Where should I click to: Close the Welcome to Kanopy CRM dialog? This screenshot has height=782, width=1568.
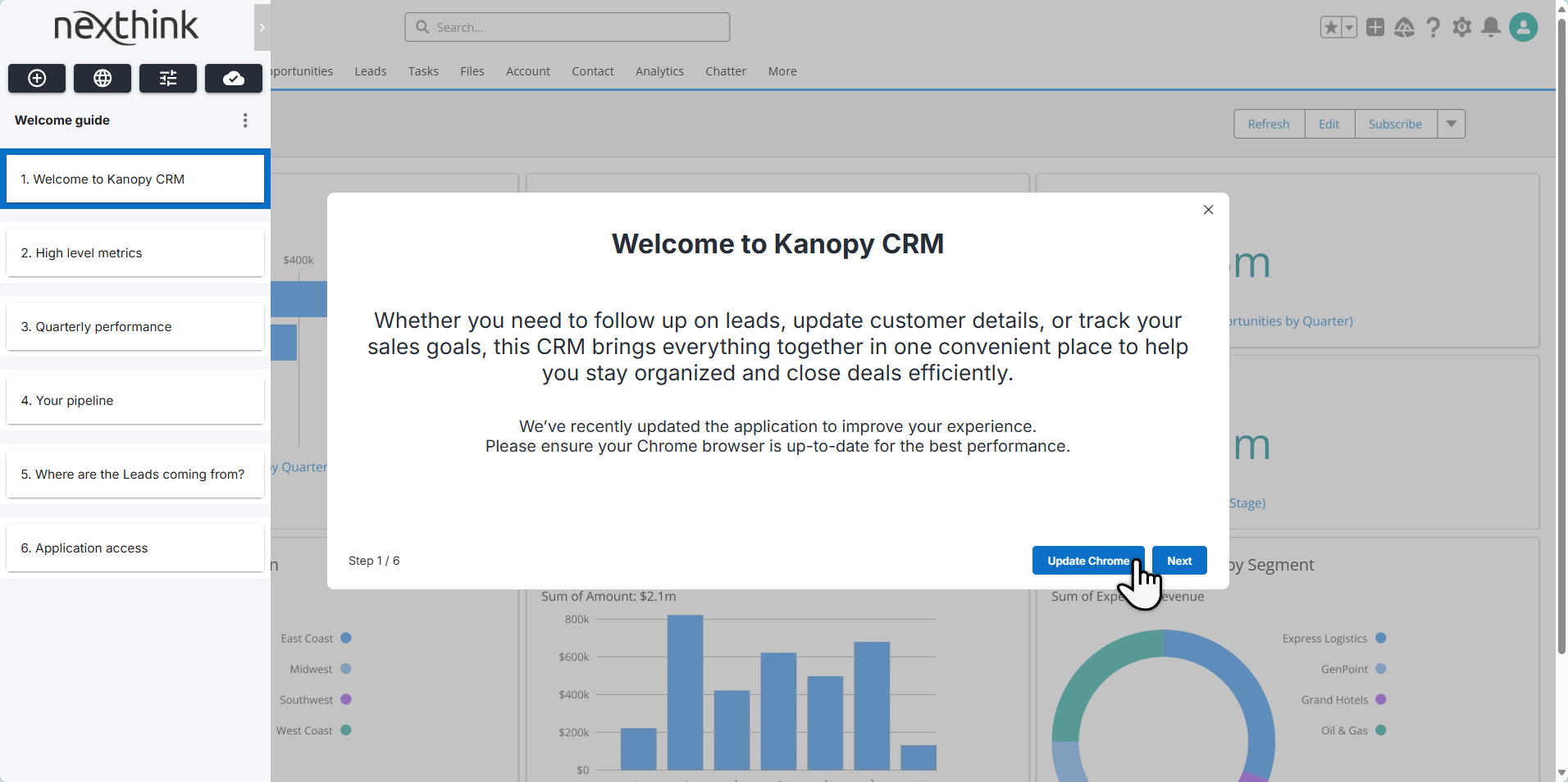click(1208, 210)
